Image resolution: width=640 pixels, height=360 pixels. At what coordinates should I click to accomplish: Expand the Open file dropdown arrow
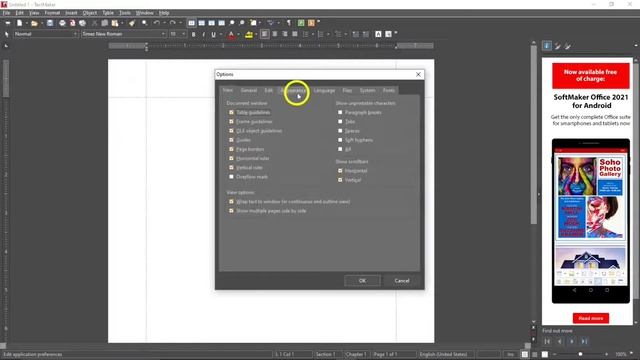pos(41,23)
